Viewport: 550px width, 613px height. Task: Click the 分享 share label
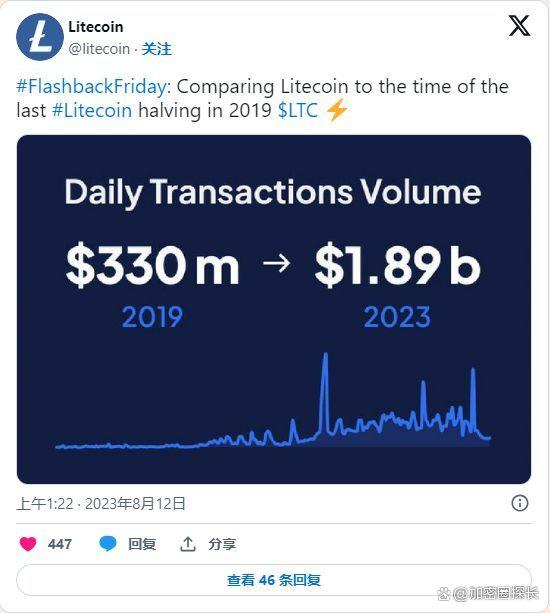(x=222, y=544)
